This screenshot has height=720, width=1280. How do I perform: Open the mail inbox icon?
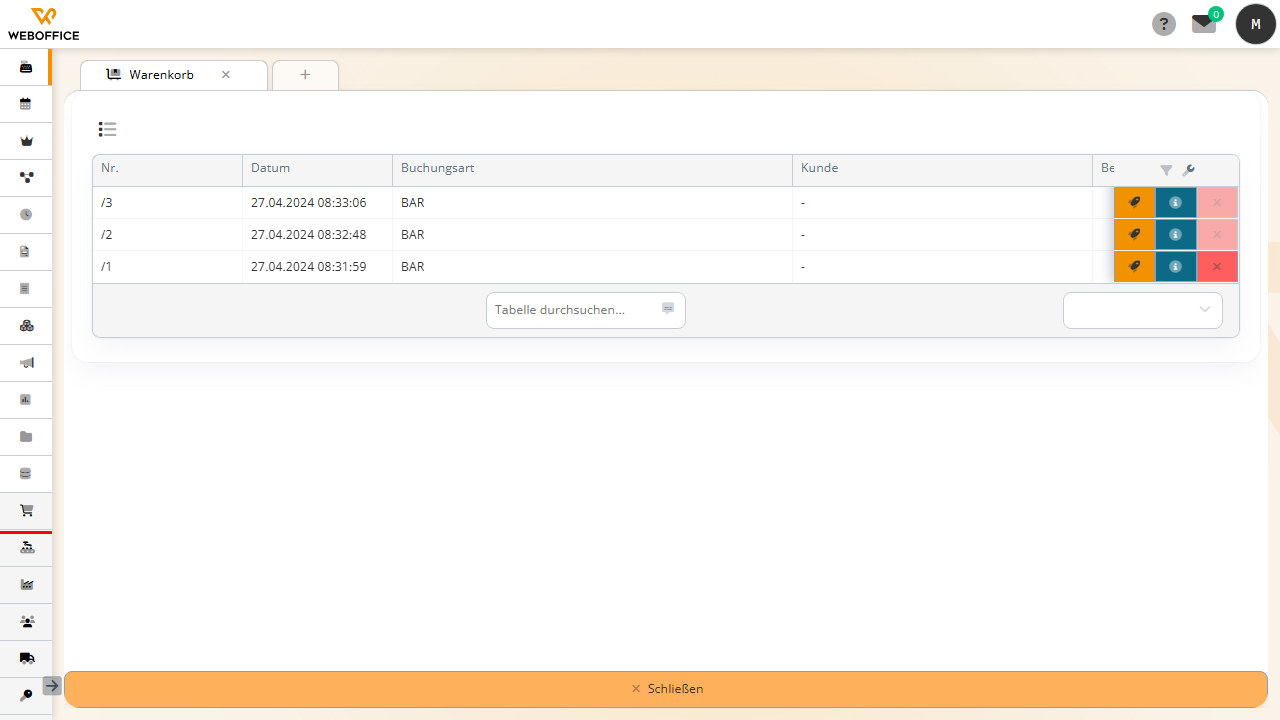coord(1204,24)
